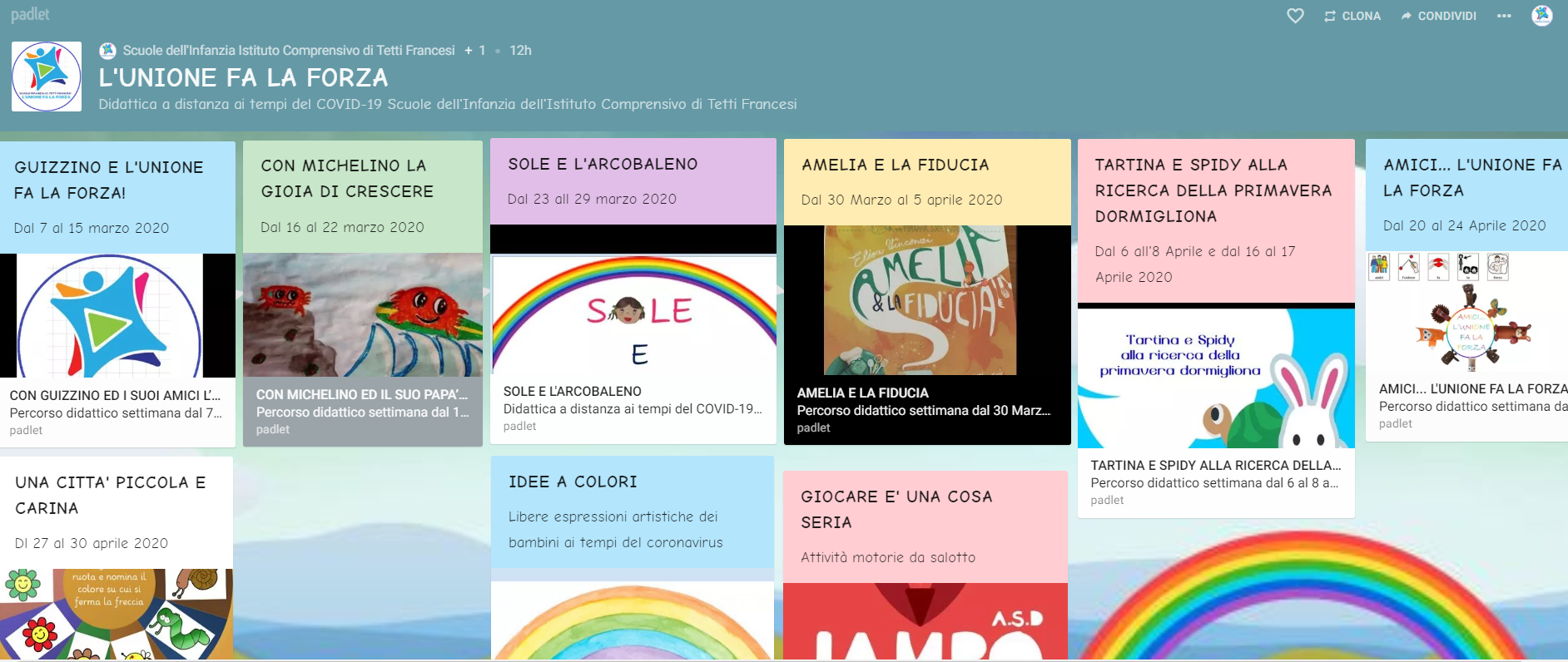This screenshot has height=662, width=1568.
Task: Select the title L'UNIONE FA LA FORZA
Action: click(243, 78)
